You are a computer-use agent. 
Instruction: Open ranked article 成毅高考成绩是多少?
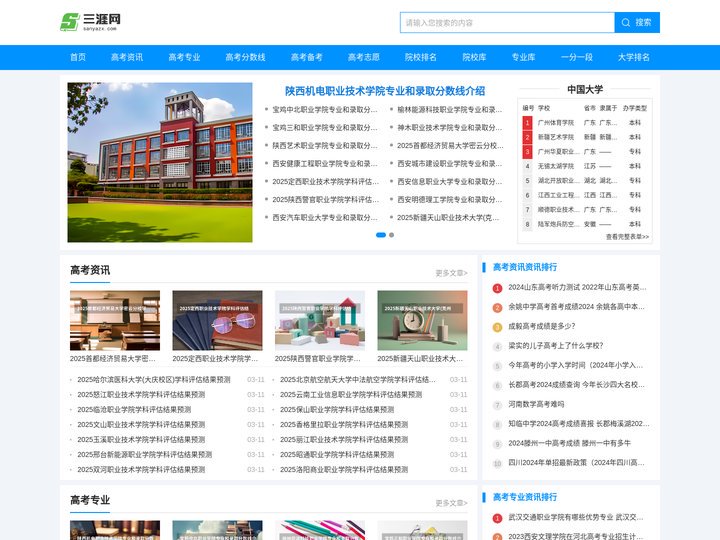pyautogui.click(x=541, y=326)
